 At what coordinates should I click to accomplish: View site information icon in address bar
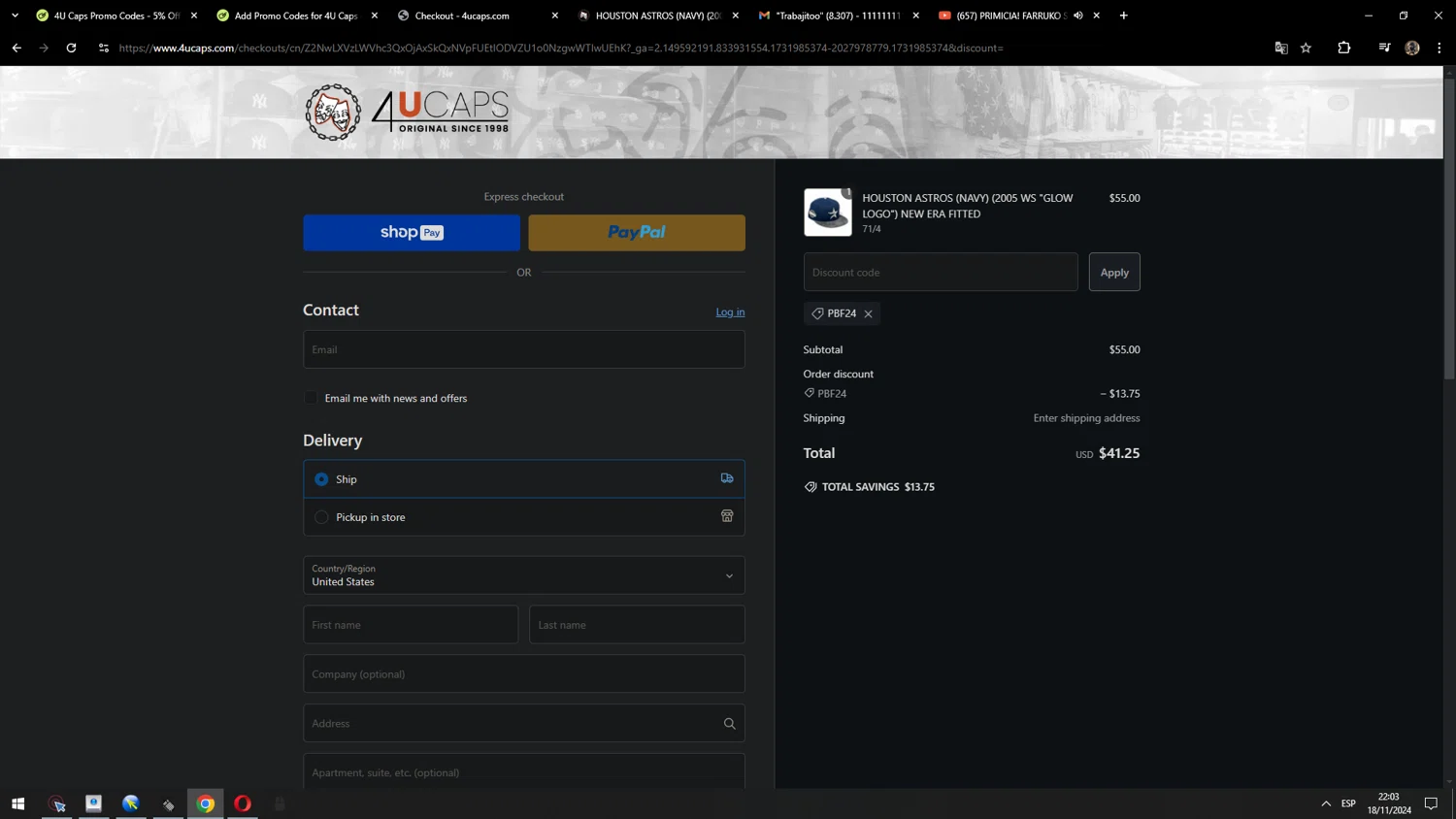104,48
